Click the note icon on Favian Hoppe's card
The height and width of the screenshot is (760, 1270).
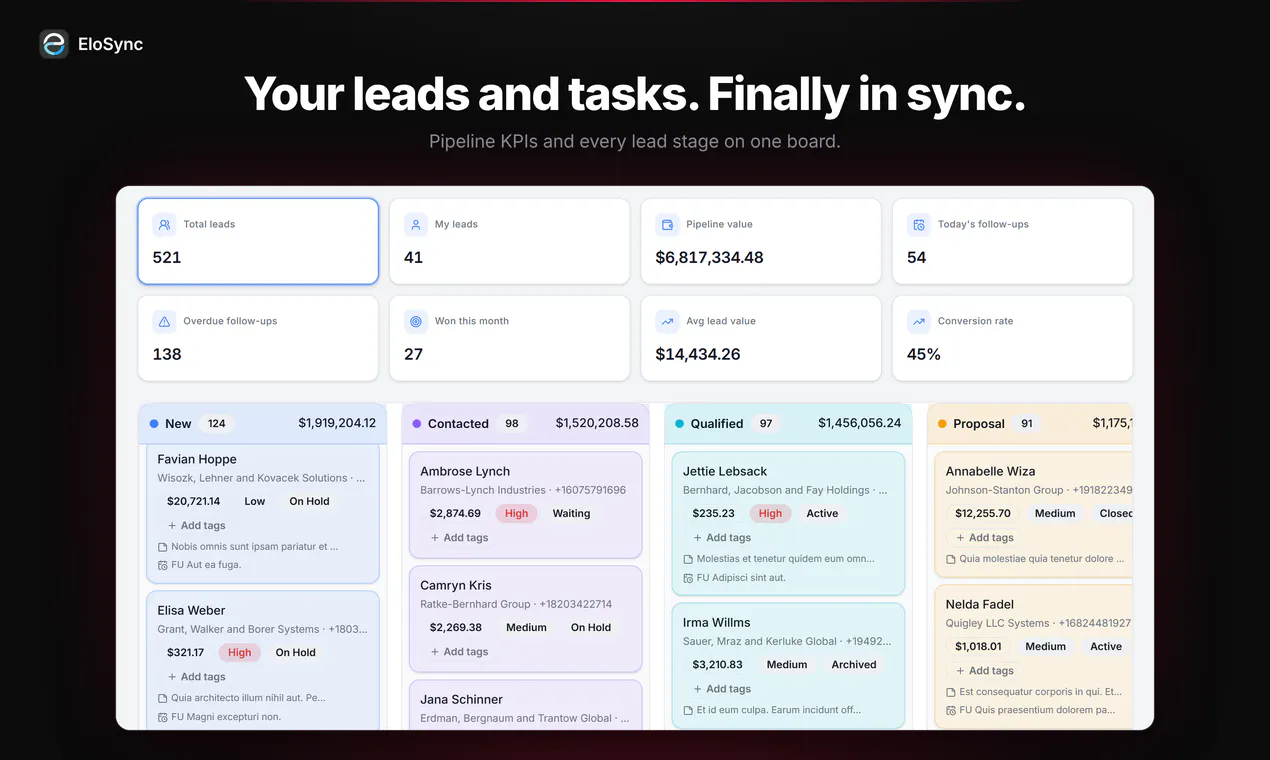(x=163, y=547)
